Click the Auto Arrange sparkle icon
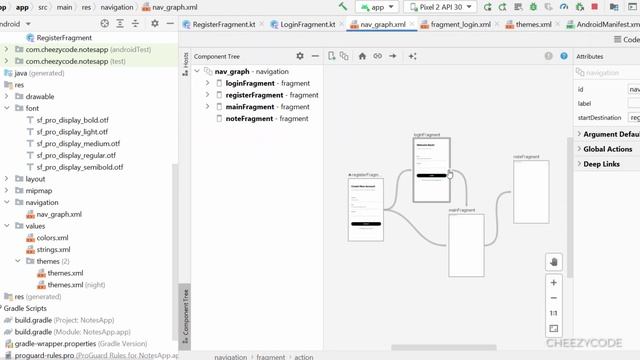640x360 pixels. (413, 56)
